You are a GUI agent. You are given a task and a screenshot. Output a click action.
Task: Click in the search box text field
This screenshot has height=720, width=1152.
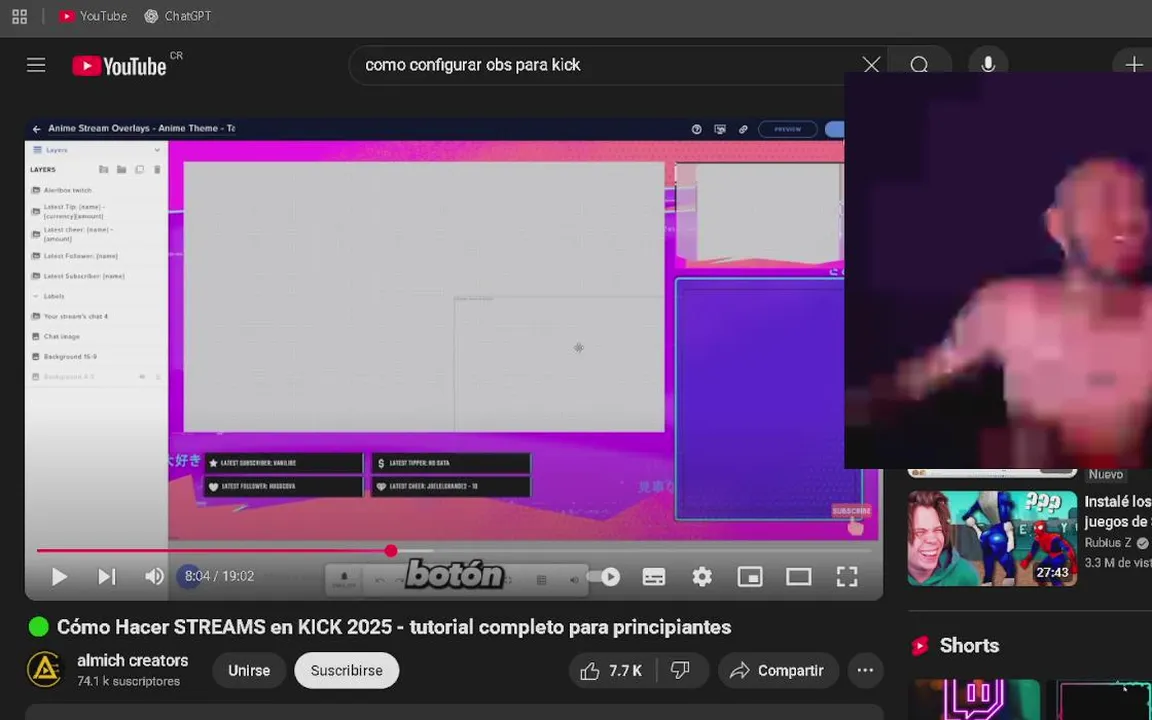(610, 65)
